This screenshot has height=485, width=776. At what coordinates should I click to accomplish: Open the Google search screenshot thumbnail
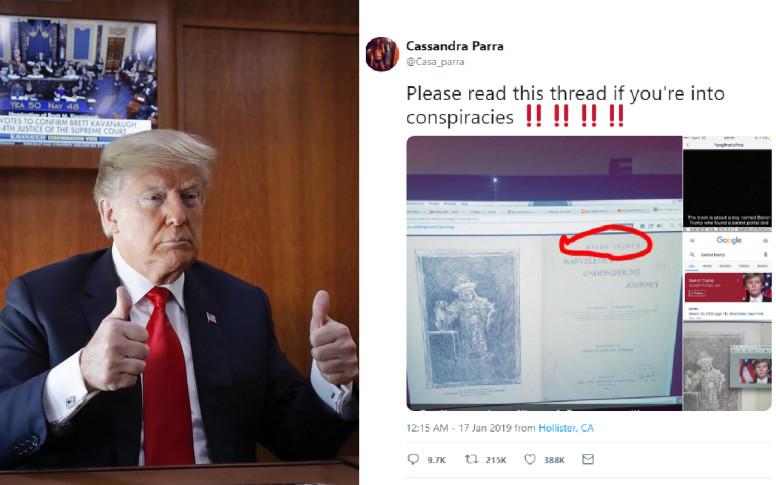tap(728, 274)
